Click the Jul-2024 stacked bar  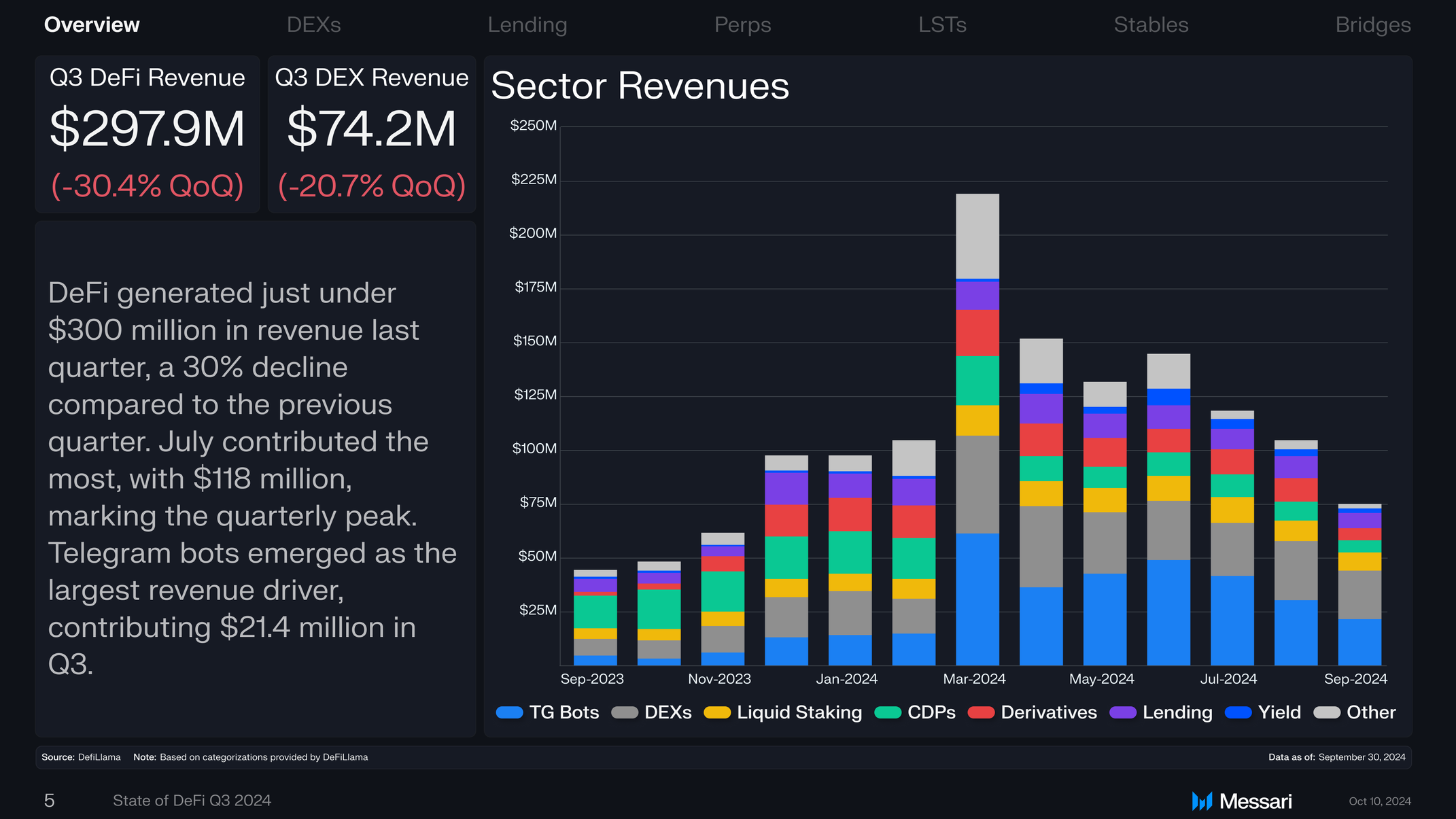pyautogui.click(x=1232, y=538)
